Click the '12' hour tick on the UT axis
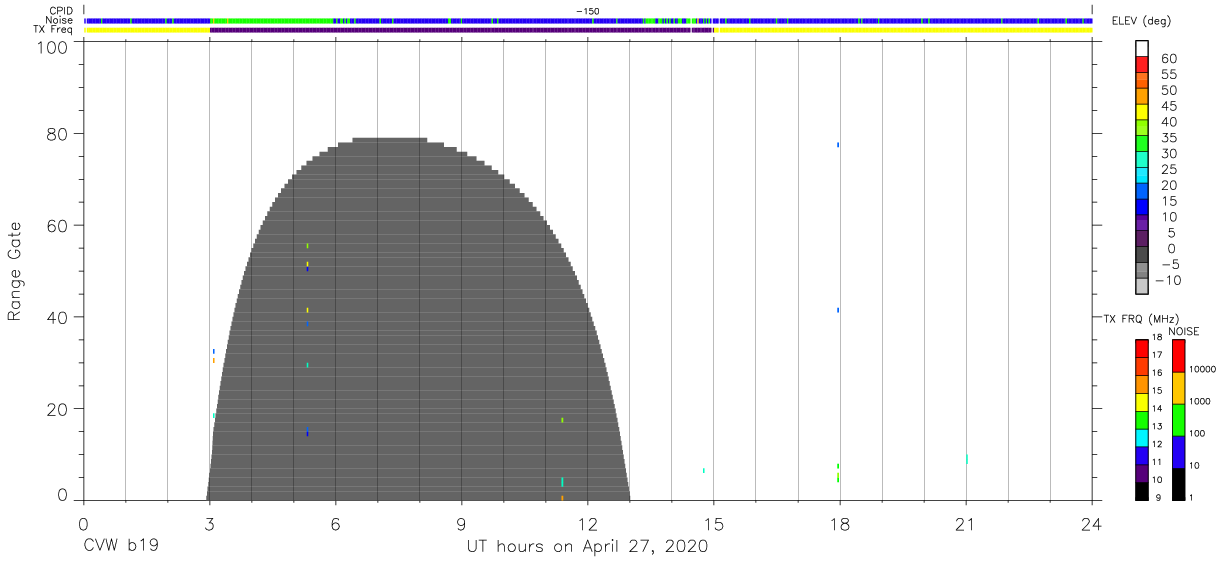Viewport: 1228px width, 567px height. pos(588,523)
